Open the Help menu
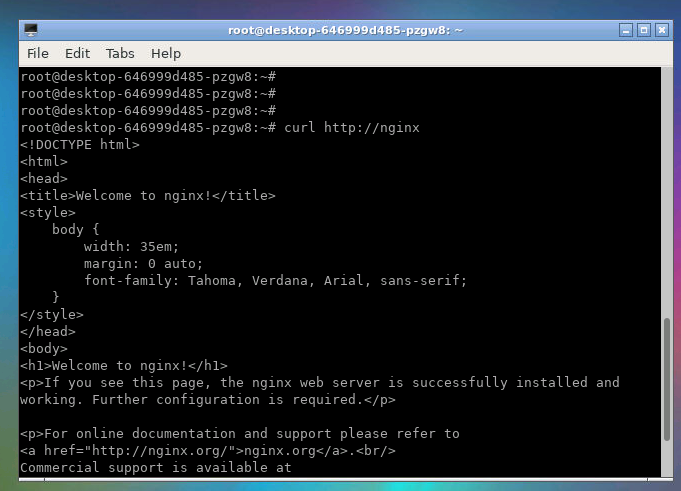 (166, 53)
